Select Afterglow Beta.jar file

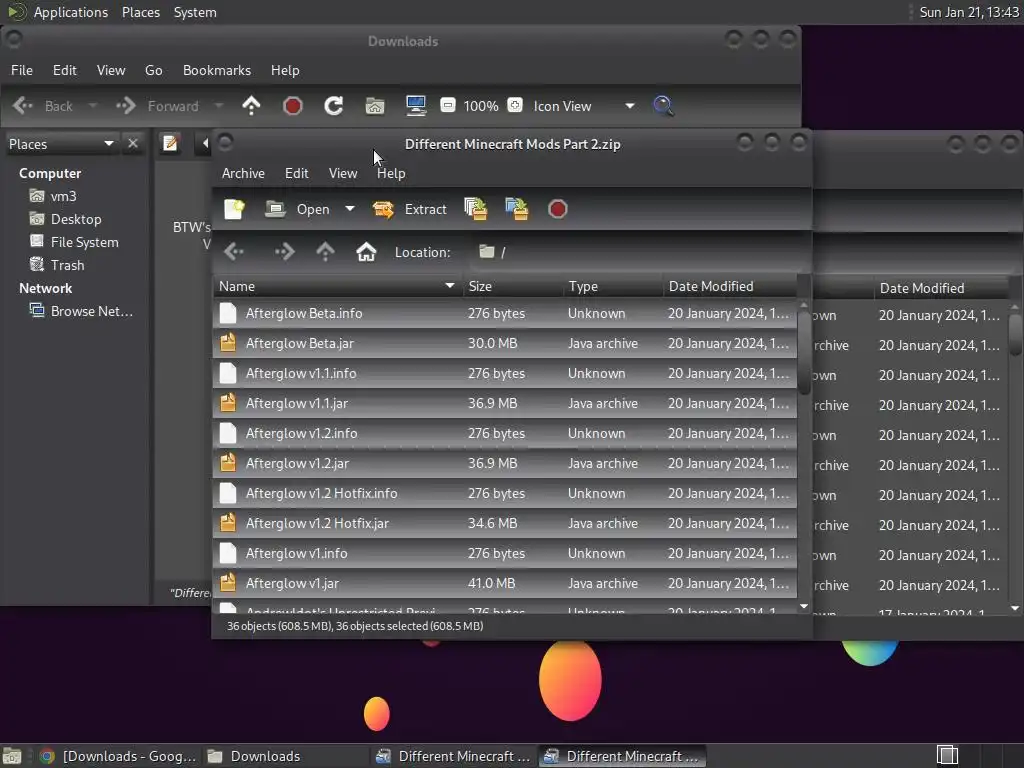(505, 344)
